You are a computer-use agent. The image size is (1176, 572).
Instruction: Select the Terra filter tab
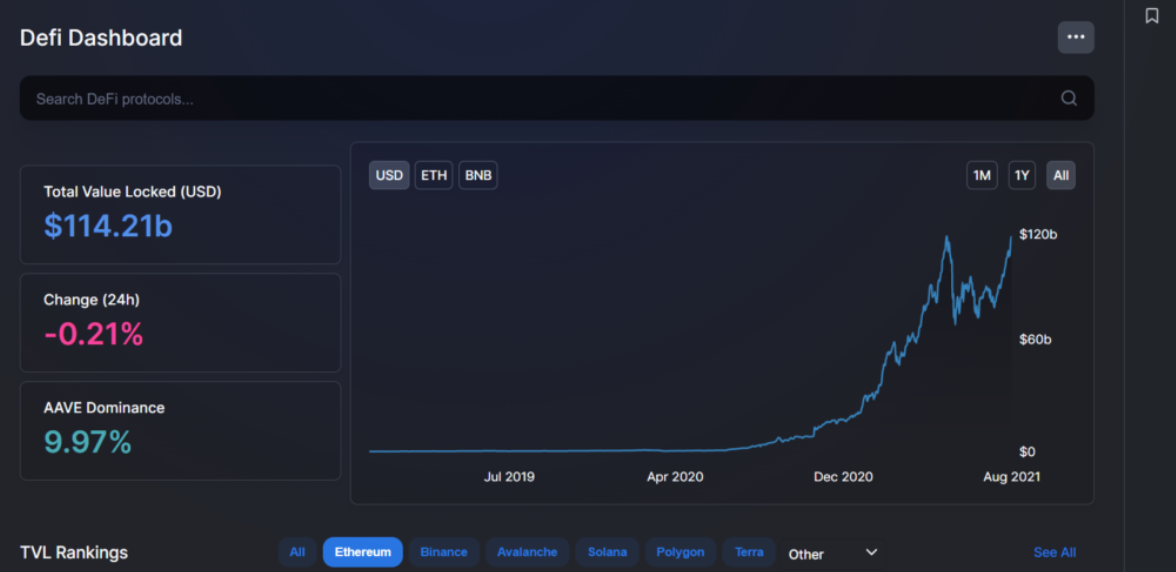[x=749, y=553]
